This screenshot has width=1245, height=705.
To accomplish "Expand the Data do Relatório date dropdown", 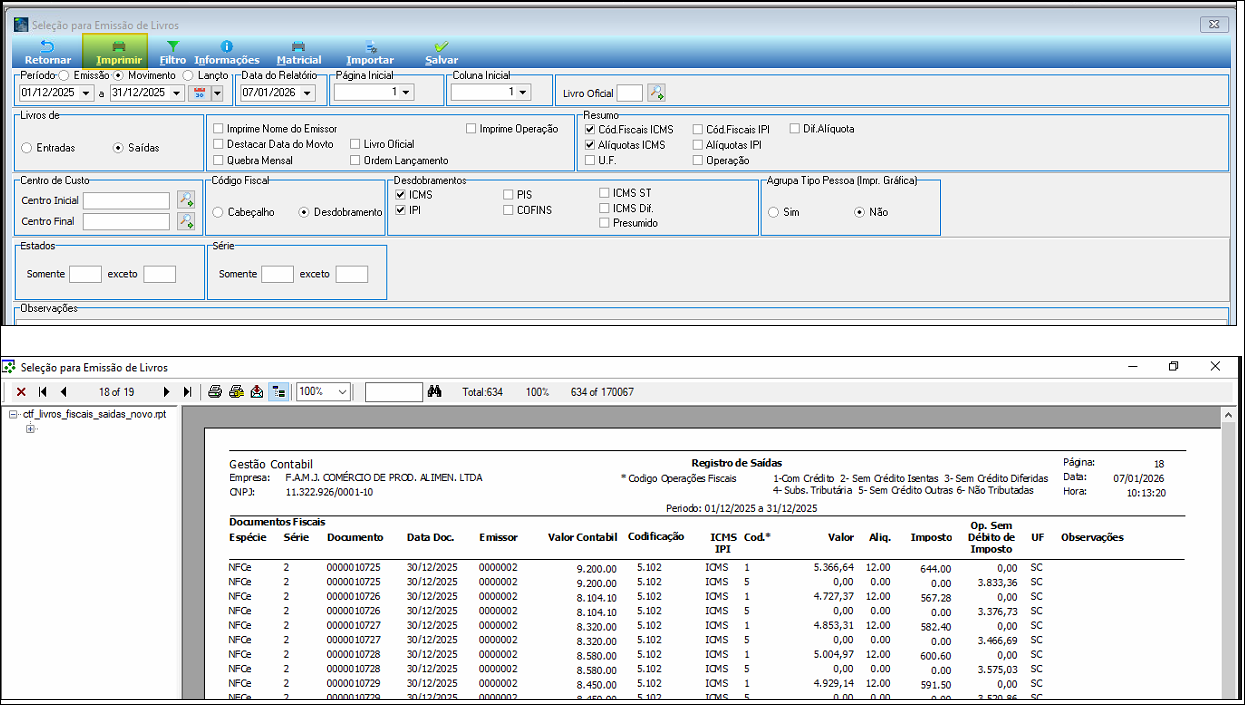I will 306,93.
